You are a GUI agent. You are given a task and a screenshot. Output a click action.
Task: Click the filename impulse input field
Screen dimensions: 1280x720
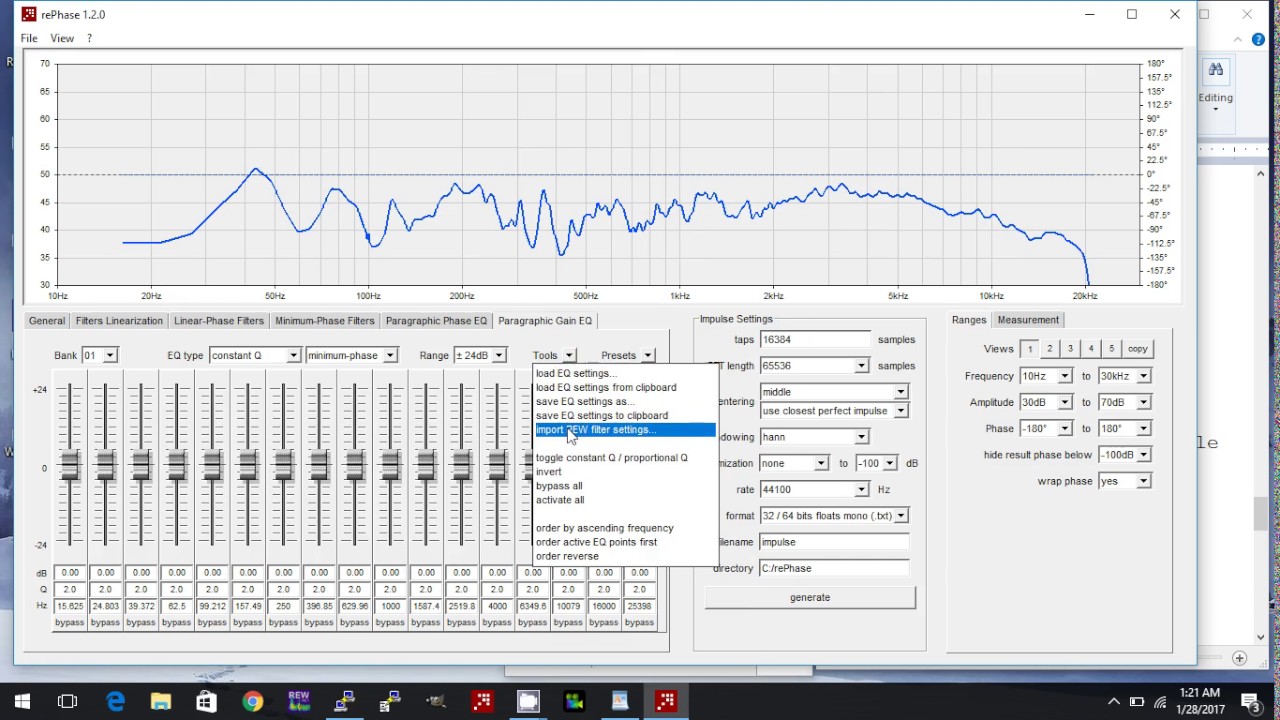(x=834, y=542)
